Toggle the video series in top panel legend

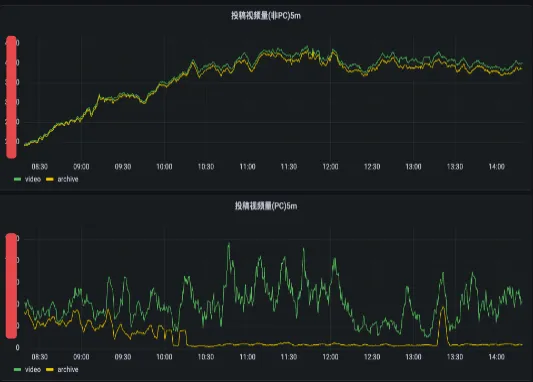tap(33, 179)
